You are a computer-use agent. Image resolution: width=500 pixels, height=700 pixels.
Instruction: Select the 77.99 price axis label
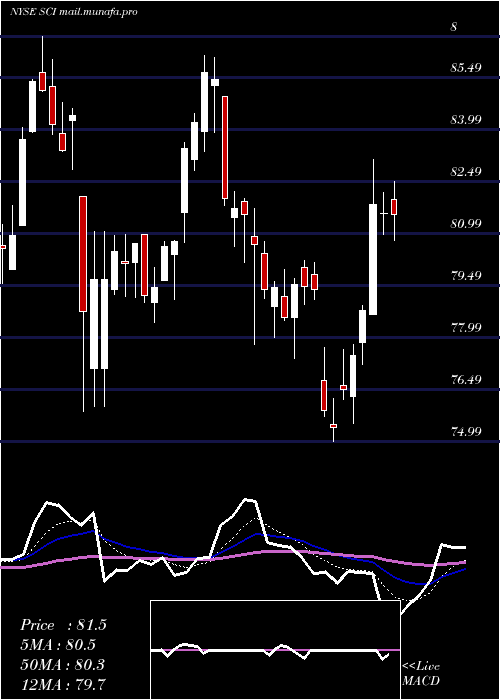click(466, 328)
